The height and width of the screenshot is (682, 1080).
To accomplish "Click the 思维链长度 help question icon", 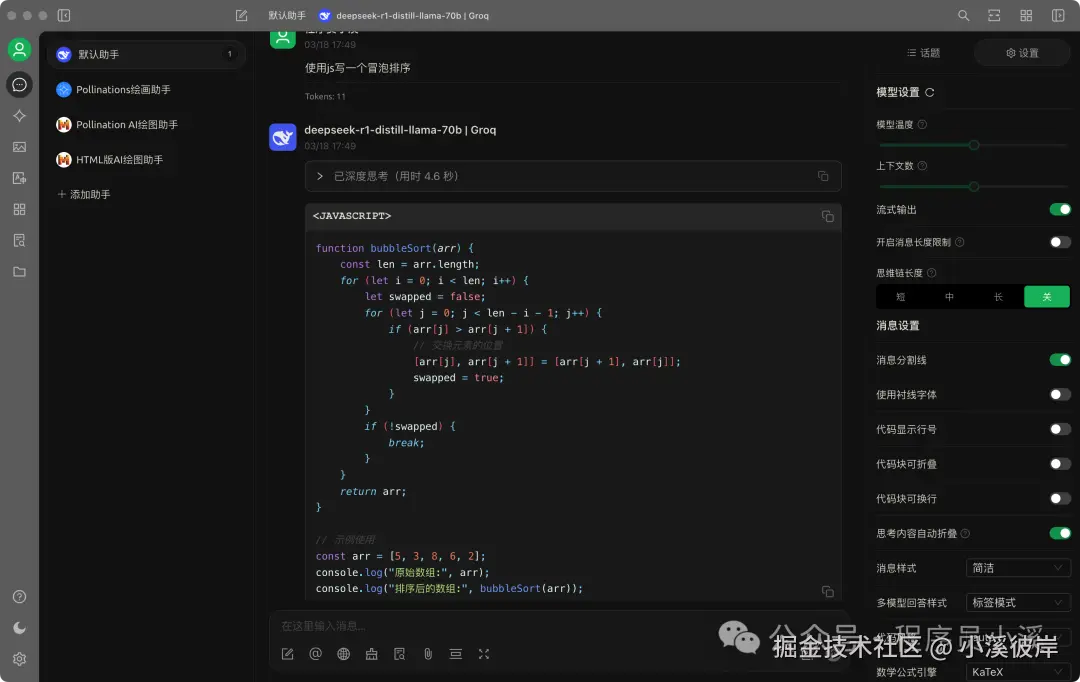I will tap(931, 273).
